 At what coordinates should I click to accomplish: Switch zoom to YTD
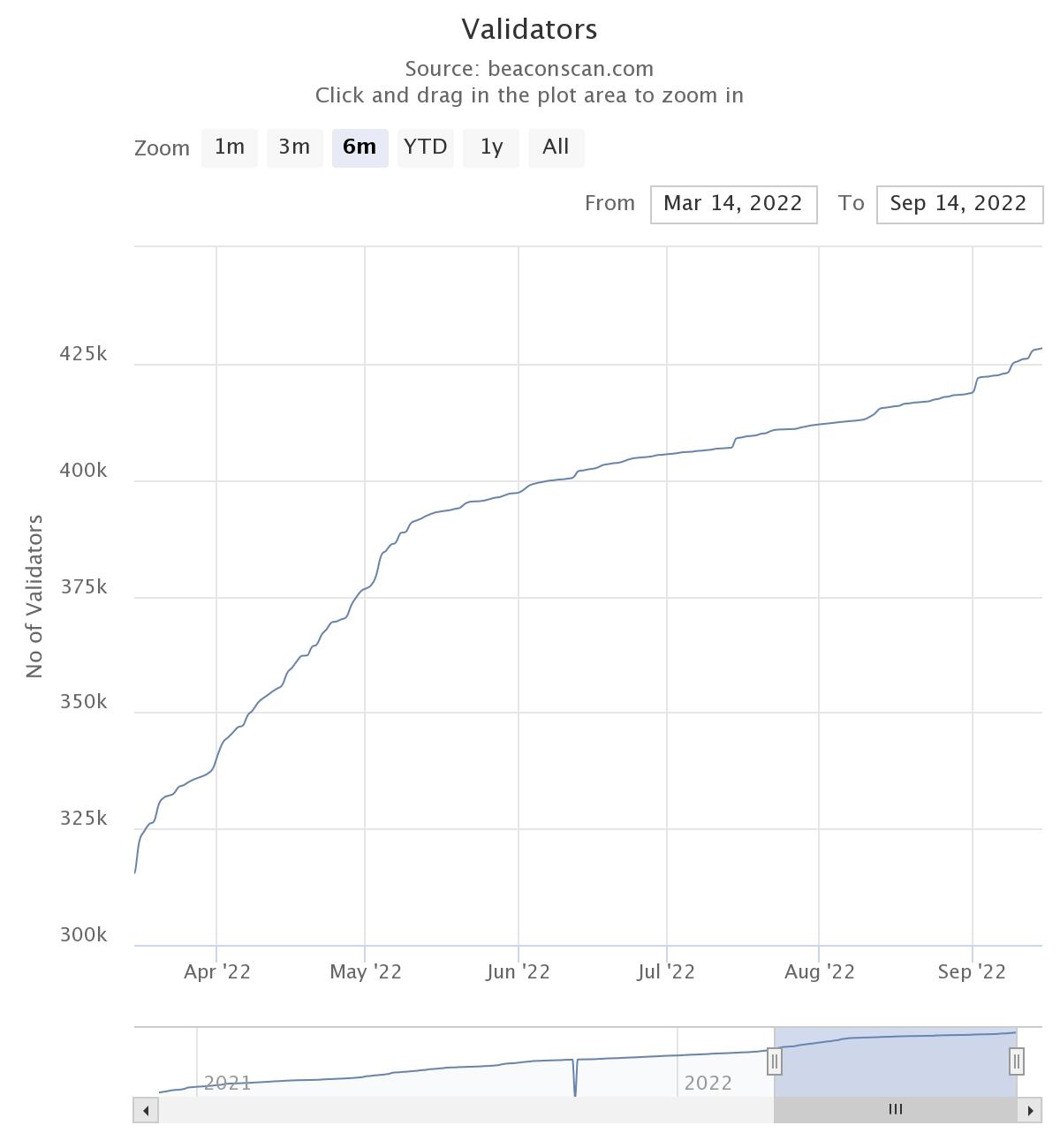coord(425,147)
